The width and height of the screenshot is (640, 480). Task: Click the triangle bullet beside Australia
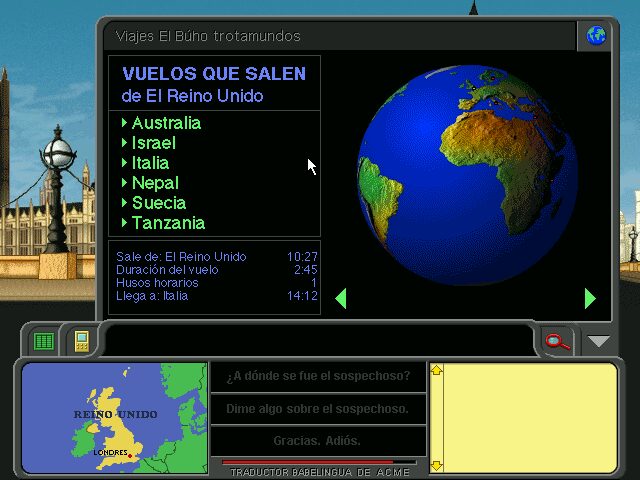pos(124,122)
